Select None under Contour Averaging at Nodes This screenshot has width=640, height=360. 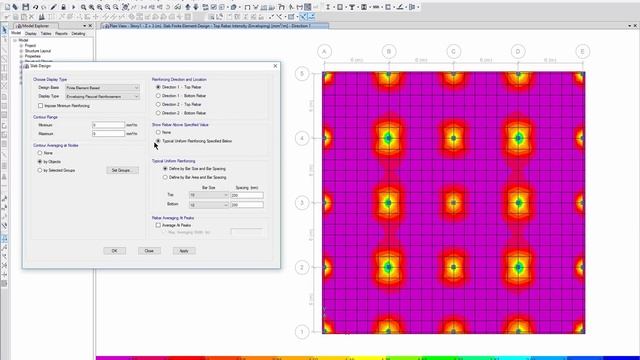pyautogui.click(x=40, y=153)
